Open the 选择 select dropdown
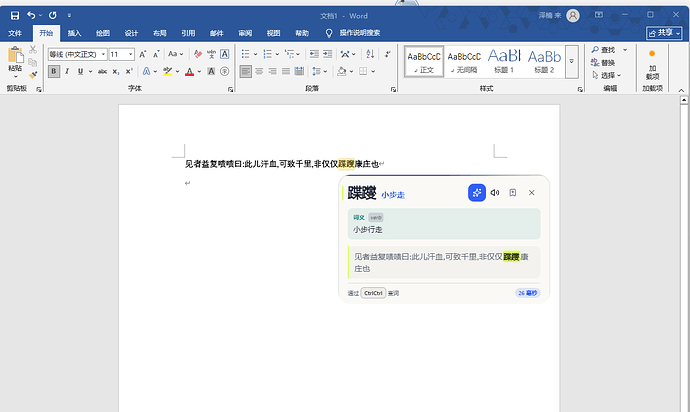This screenshot has width=690, height=412. point(606,75)
